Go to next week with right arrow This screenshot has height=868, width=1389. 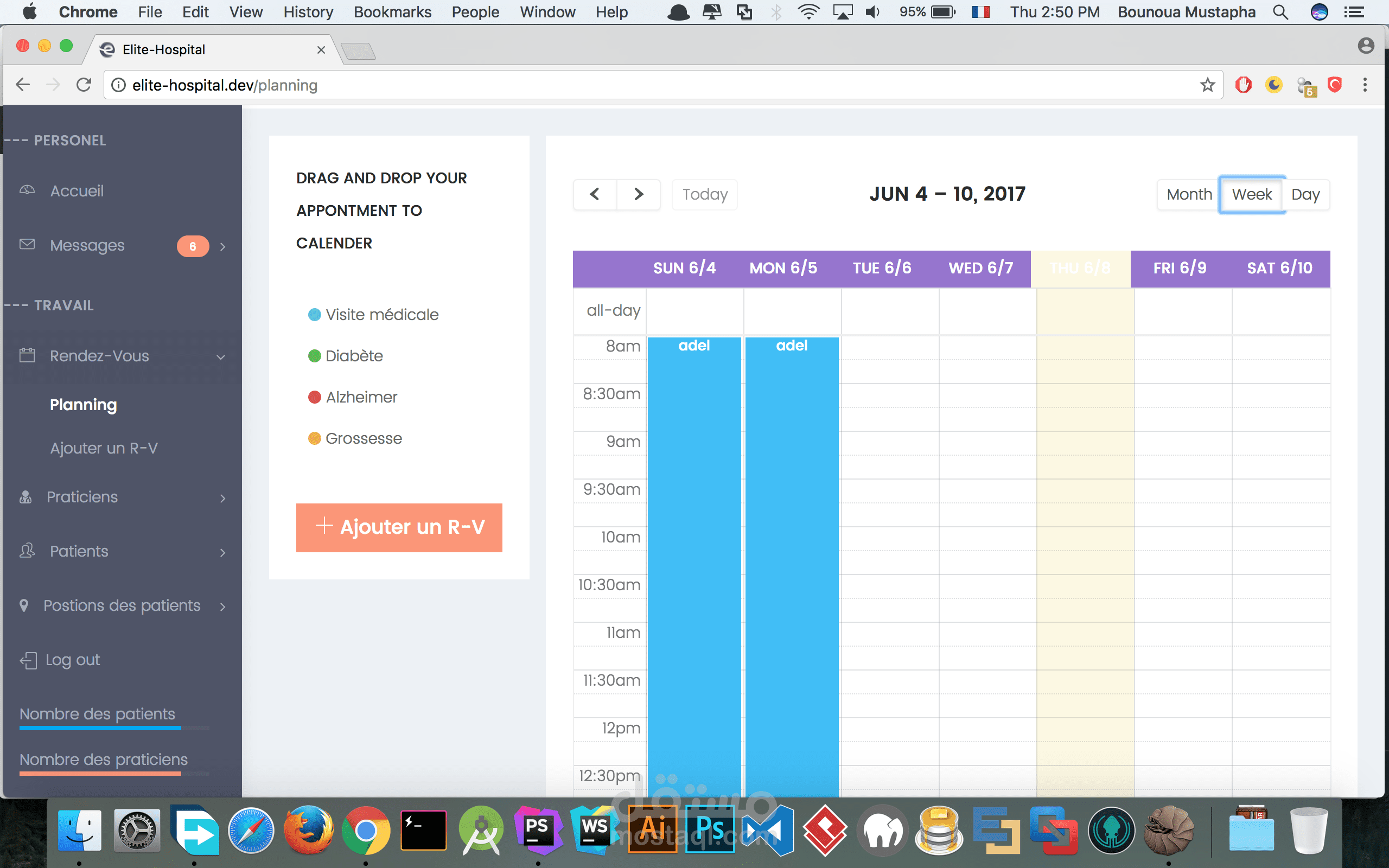click(x=638, y=194)
